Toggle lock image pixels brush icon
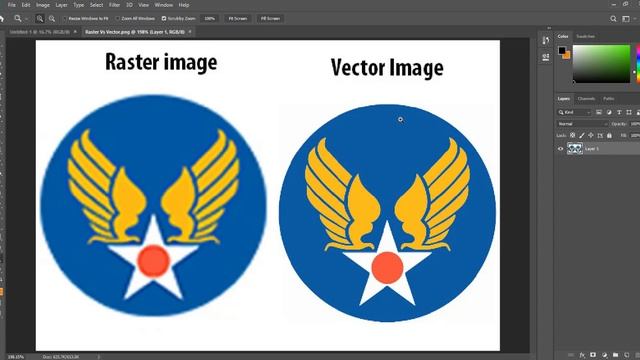This screenshot has width=640, height=360. point(582,135)
